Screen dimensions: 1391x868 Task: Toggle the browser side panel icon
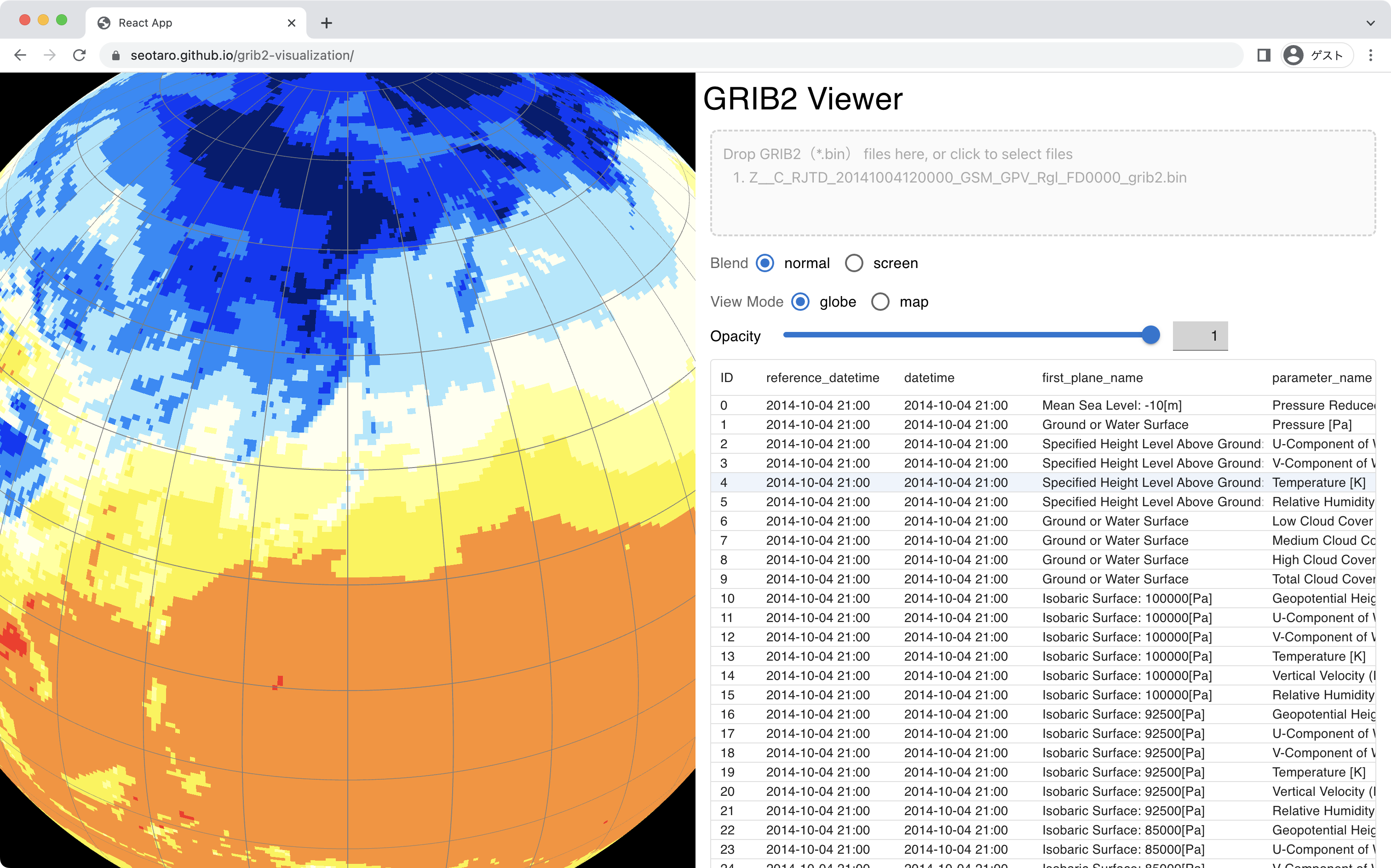1264,55
